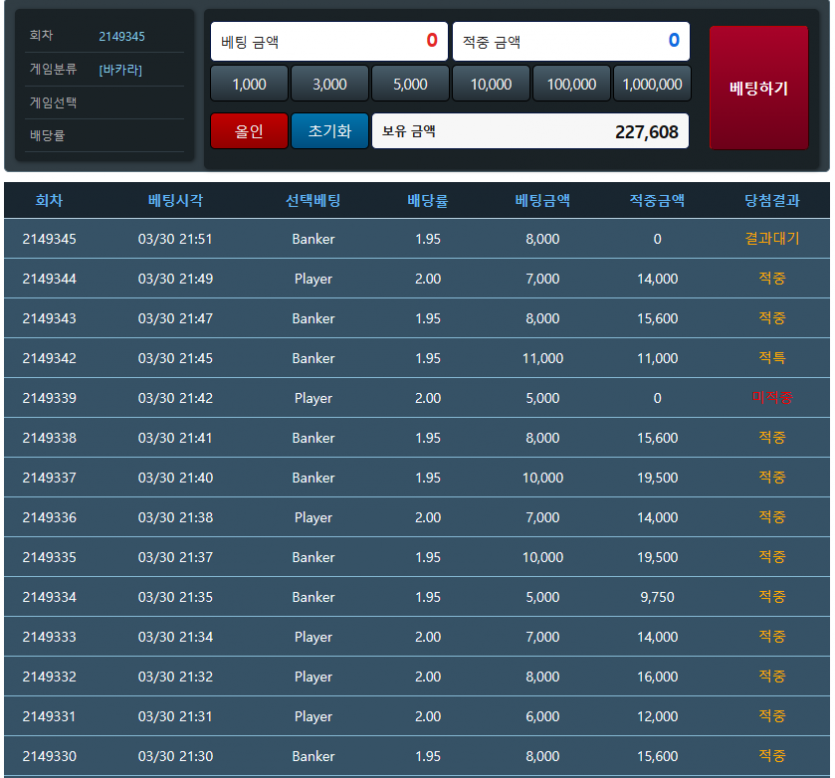Screen dimensions: 835x778
Task: Add 100,000 to the bet amount
Action: 571,84
